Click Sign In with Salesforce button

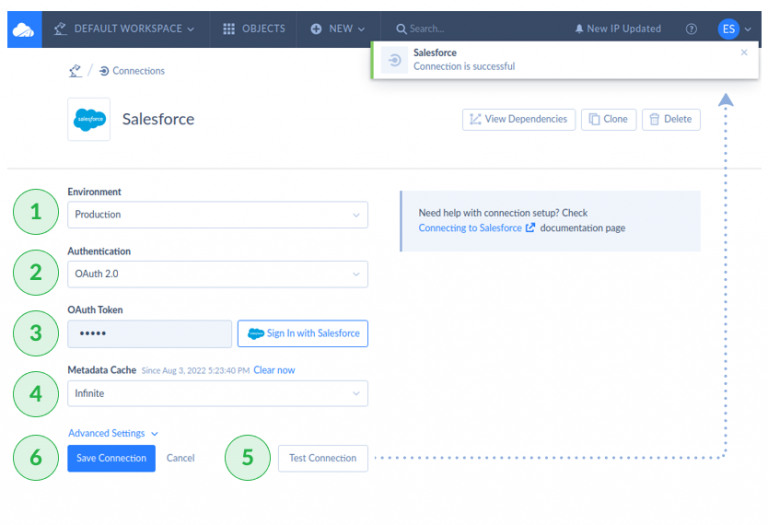click(303, 333)
